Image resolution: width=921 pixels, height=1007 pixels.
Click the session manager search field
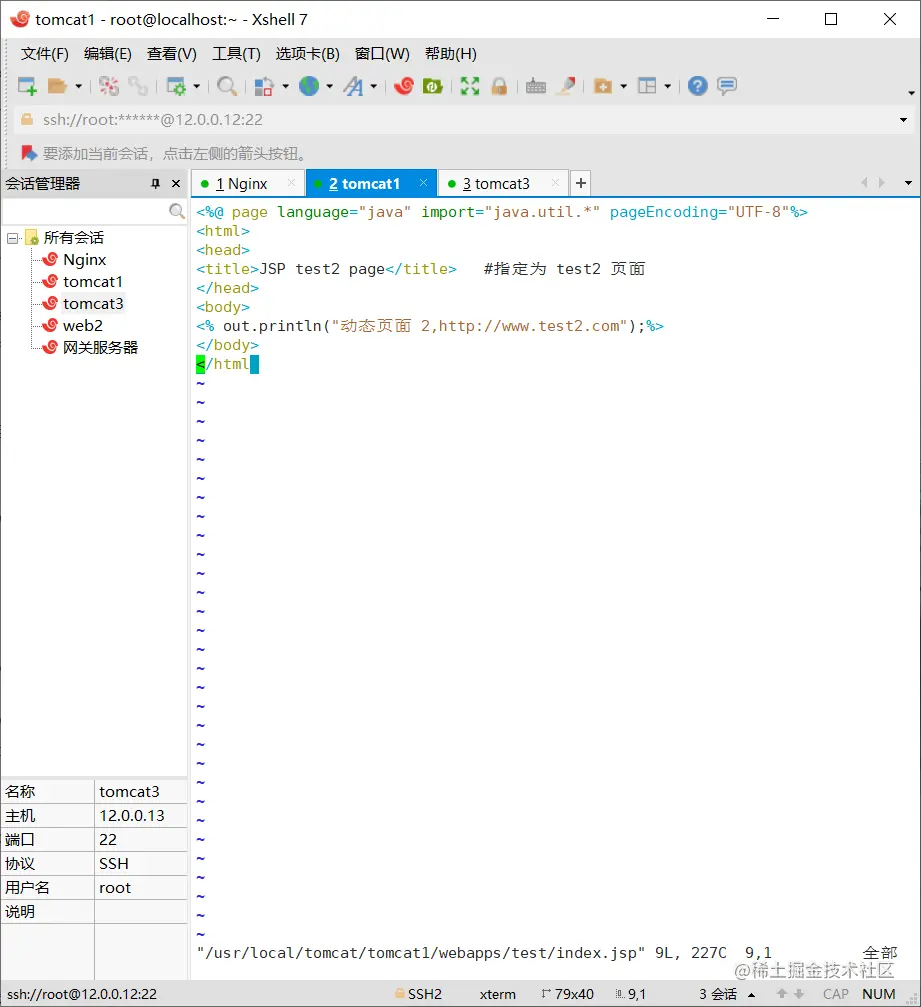pos(85,211)
